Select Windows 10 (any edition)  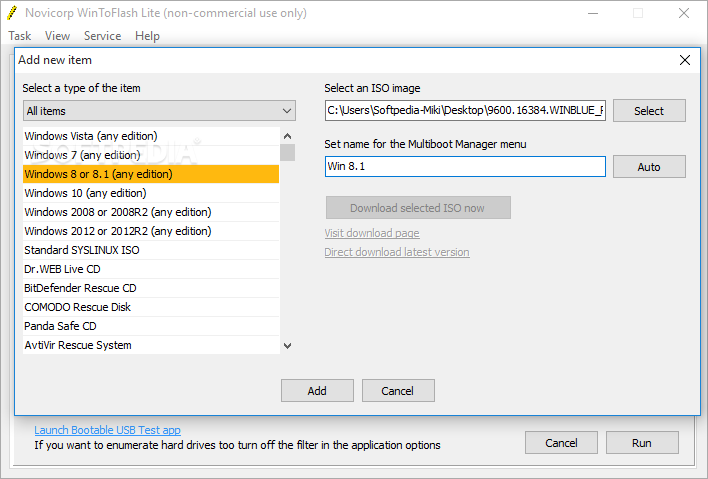(x=151, y=193)
